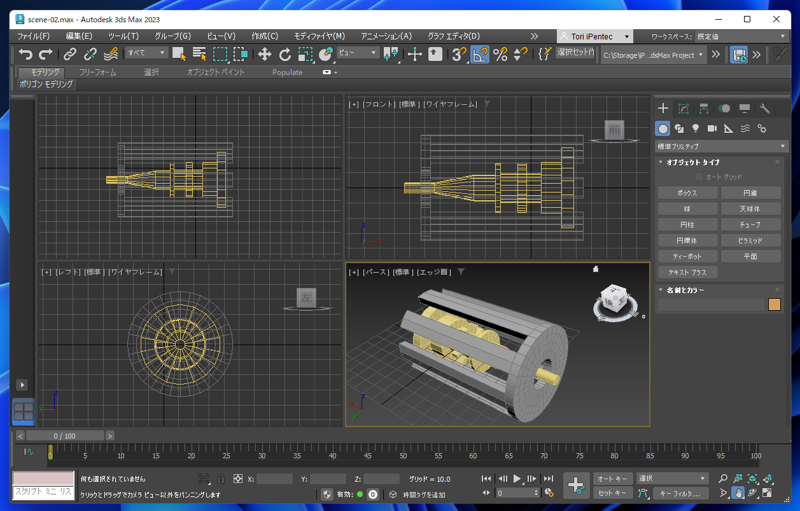
Task: Open the reference coordinate system dropdown ビュー
Action: click(358, 53)
